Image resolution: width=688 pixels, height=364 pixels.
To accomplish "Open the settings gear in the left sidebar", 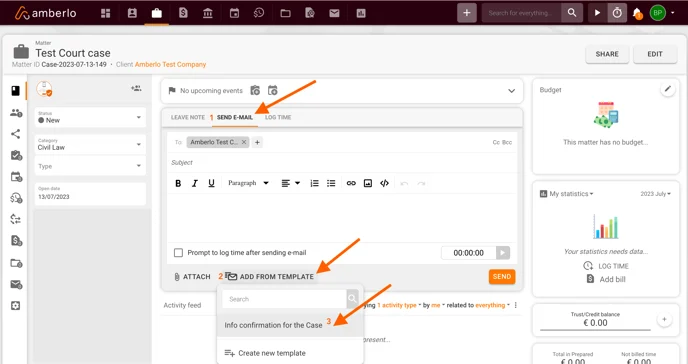I will [16, 306].
